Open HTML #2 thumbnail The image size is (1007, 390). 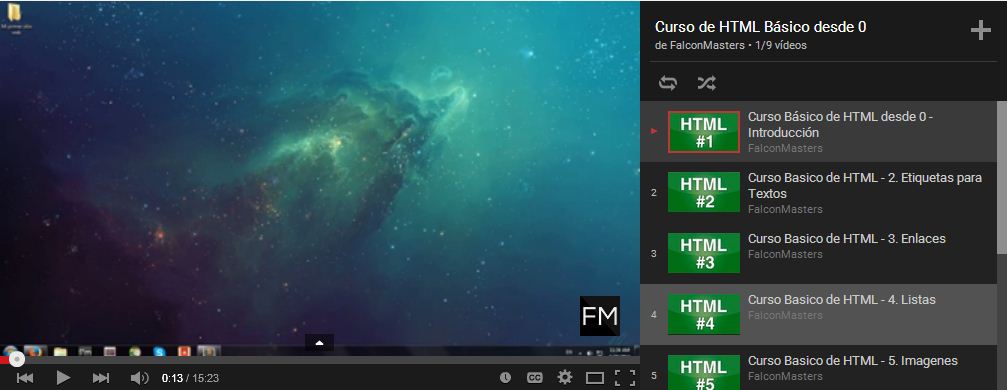tap(704, 192)
